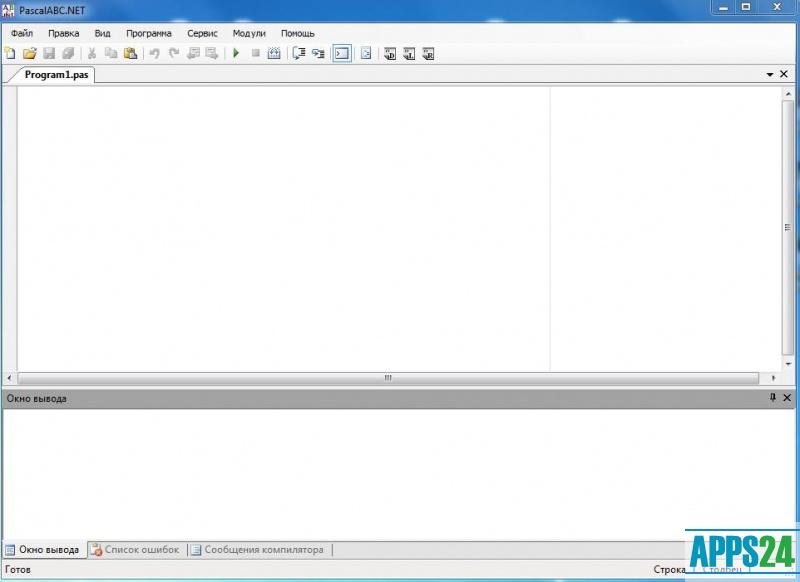Click the Redo arrow icon
This screenshot has height=582, width=800.
point(173,53)
